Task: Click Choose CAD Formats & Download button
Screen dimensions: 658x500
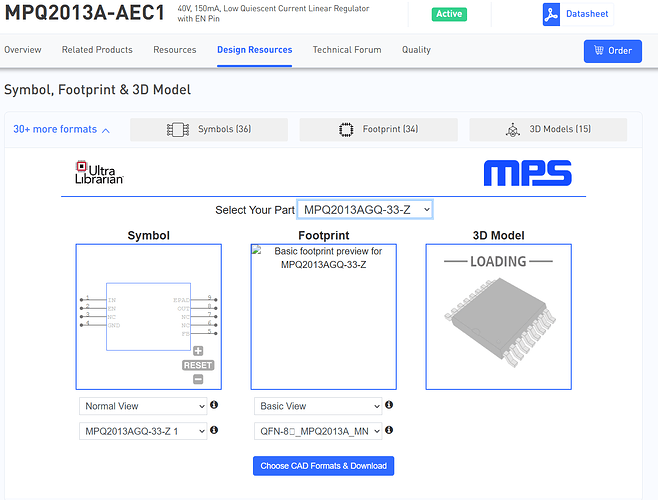Action: [323, 466]
